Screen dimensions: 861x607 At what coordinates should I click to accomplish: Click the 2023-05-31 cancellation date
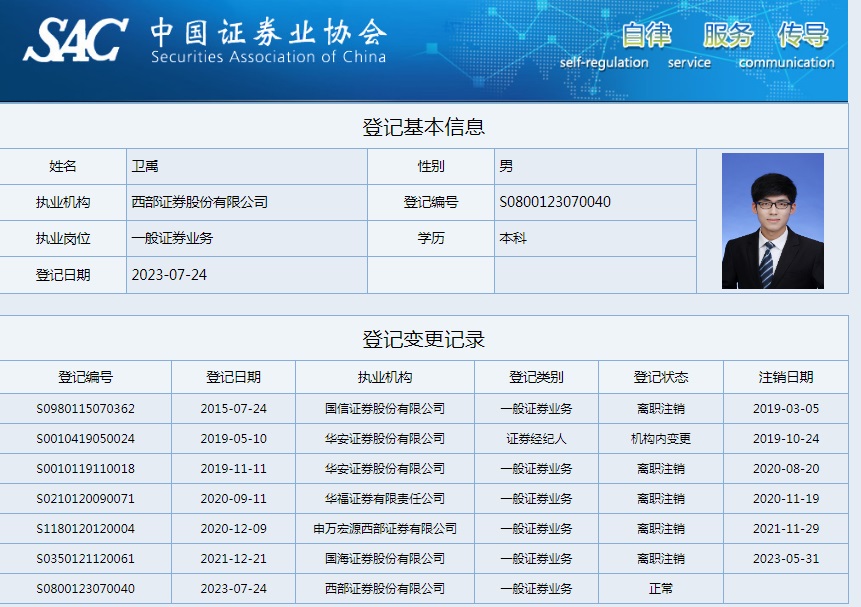point(785,559)
